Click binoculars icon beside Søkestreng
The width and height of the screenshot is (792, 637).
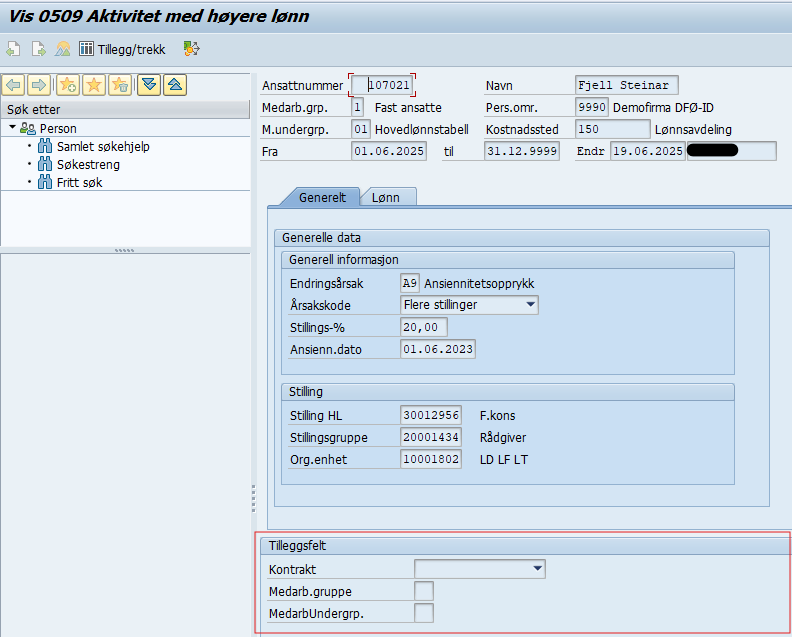(45, 165)
